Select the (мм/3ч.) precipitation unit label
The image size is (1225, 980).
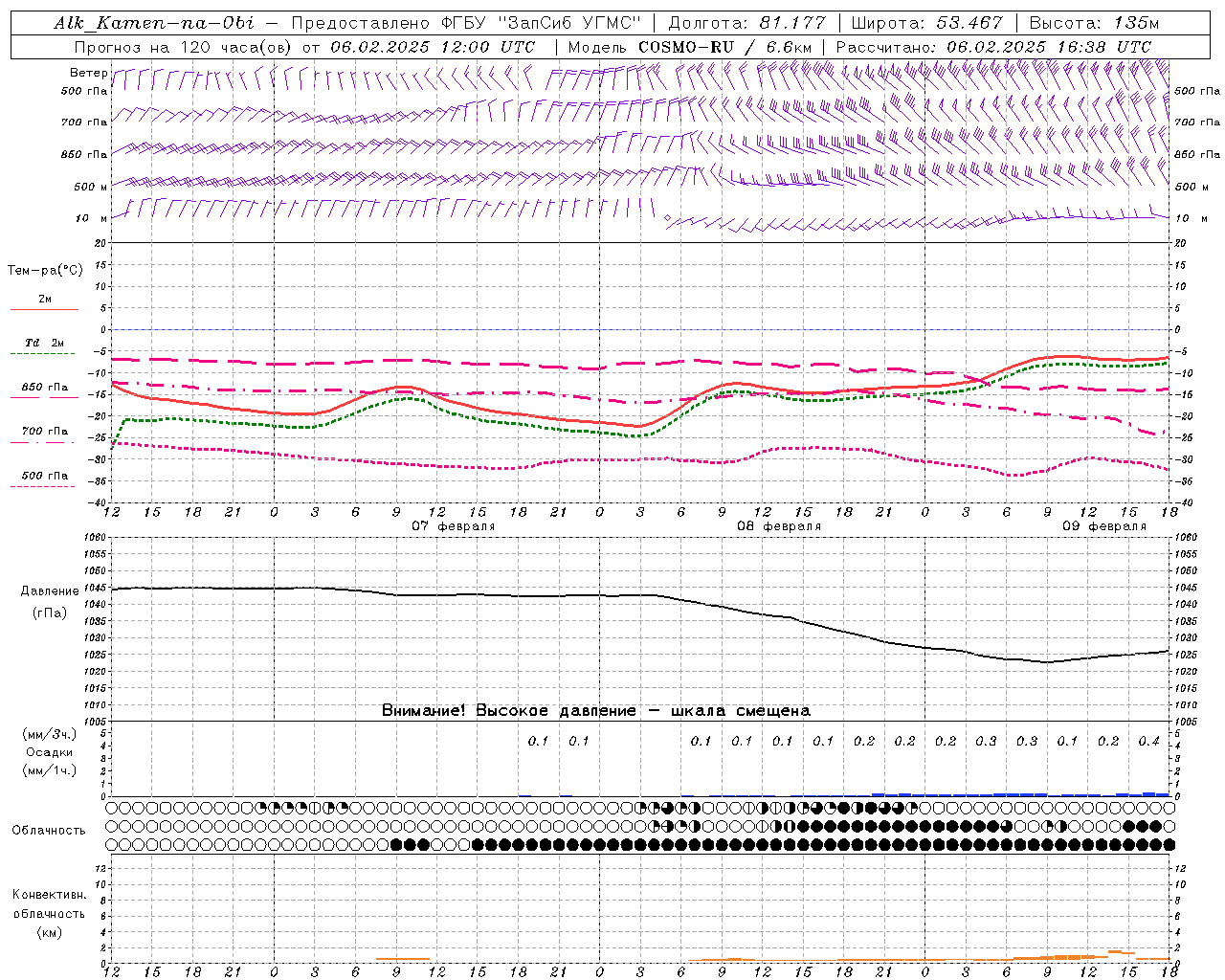[x=49, y=734]
